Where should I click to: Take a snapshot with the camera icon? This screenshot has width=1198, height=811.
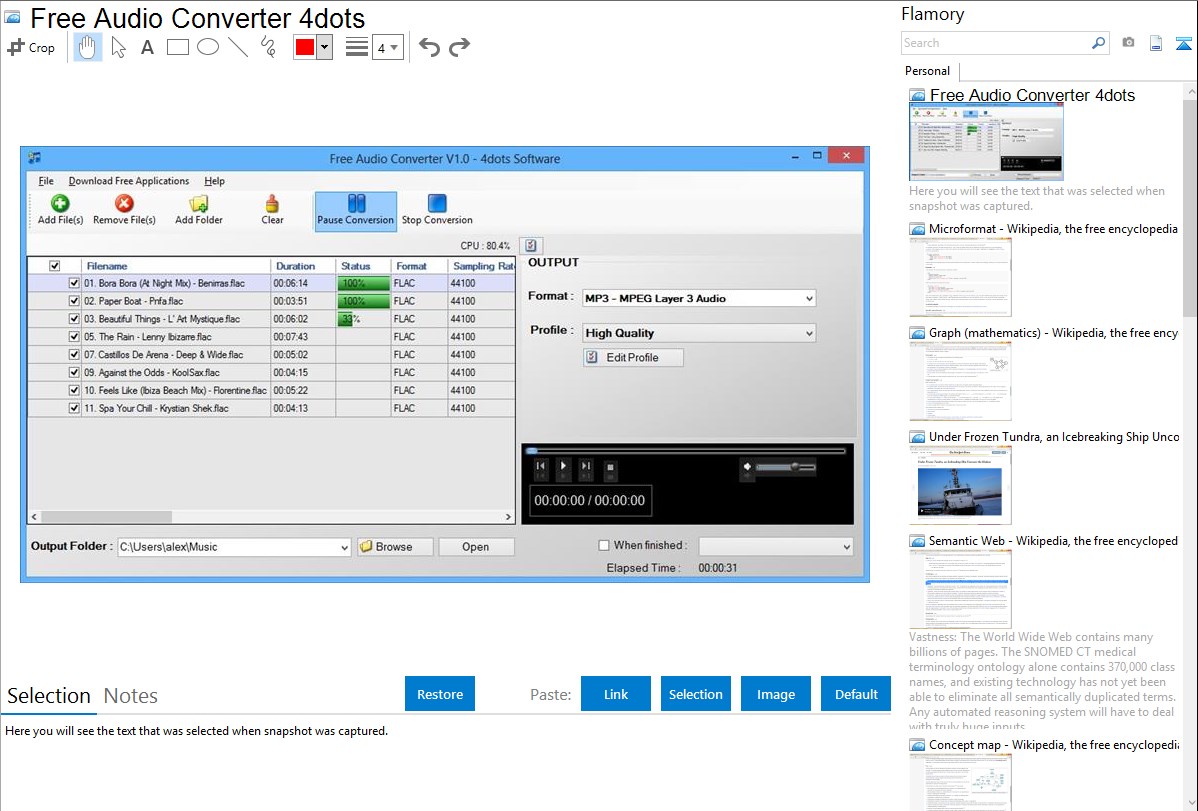click(x=1128, y=43)
